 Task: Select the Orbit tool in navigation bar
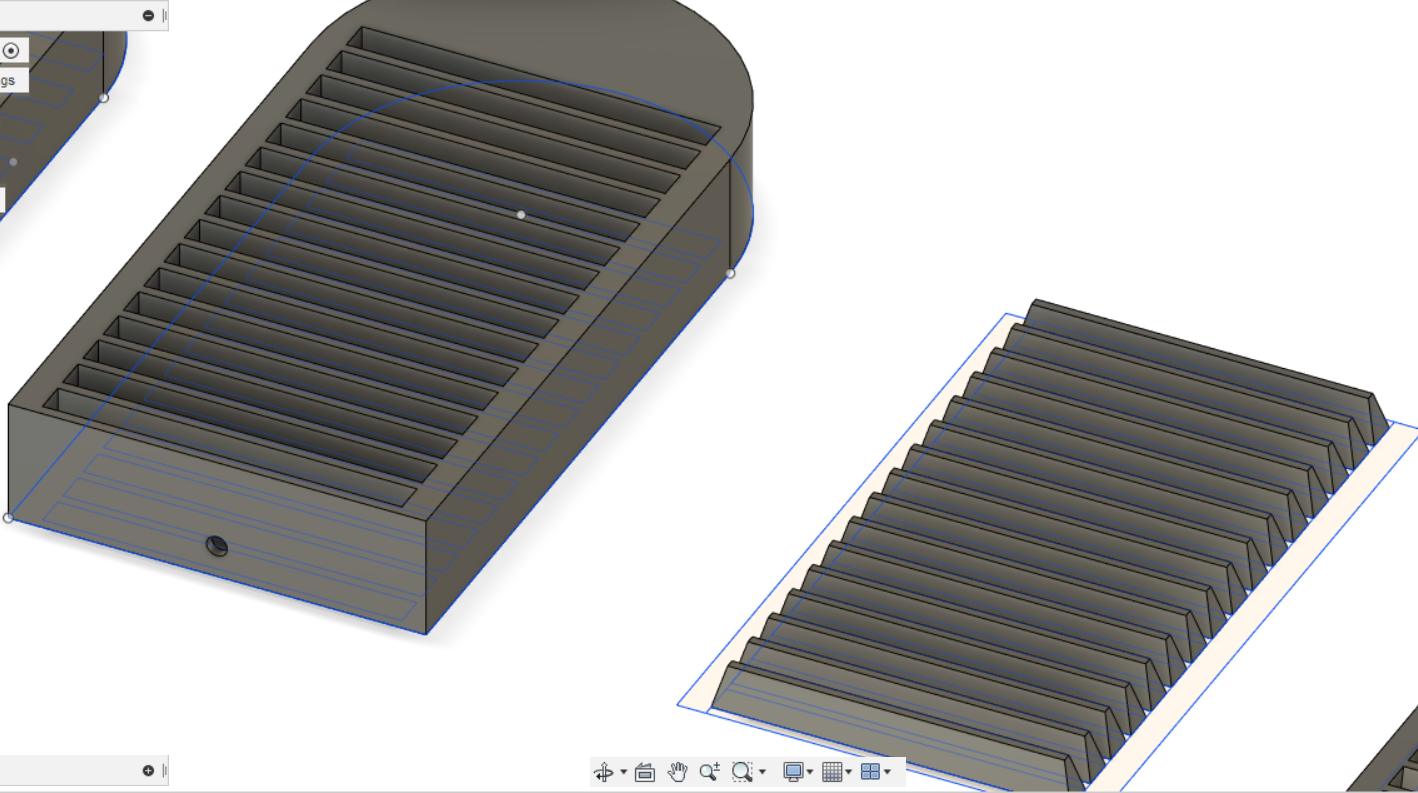click(603, 772)
